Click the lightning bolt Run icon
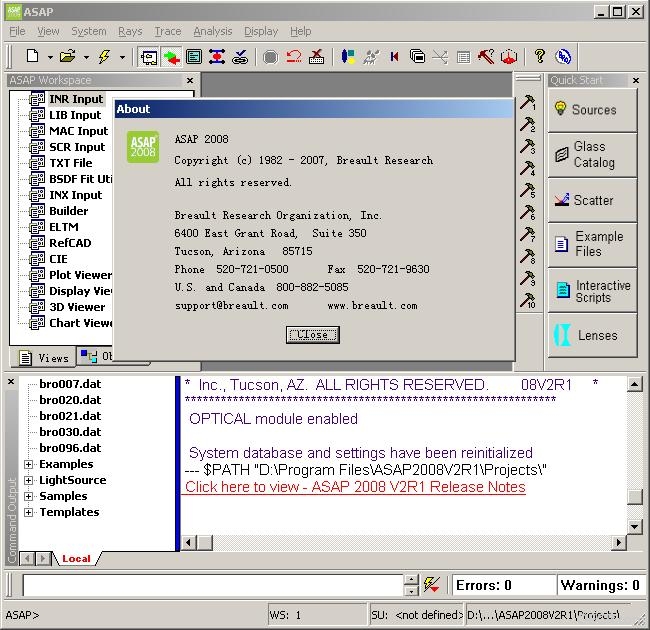650x630 pixels. 104,56
